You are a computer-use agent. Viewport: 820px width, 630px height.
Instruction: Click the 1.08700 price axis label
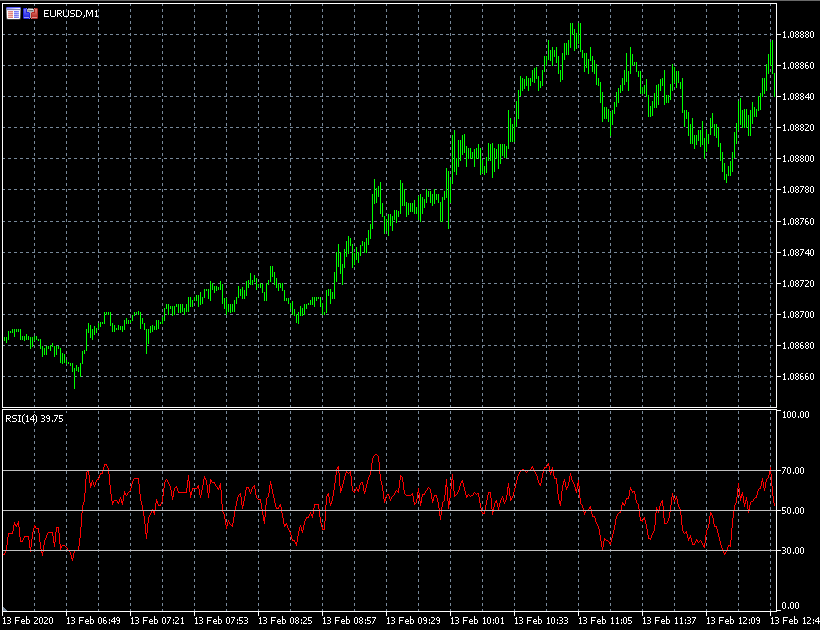pyautogui.click(x=798, y=315)
